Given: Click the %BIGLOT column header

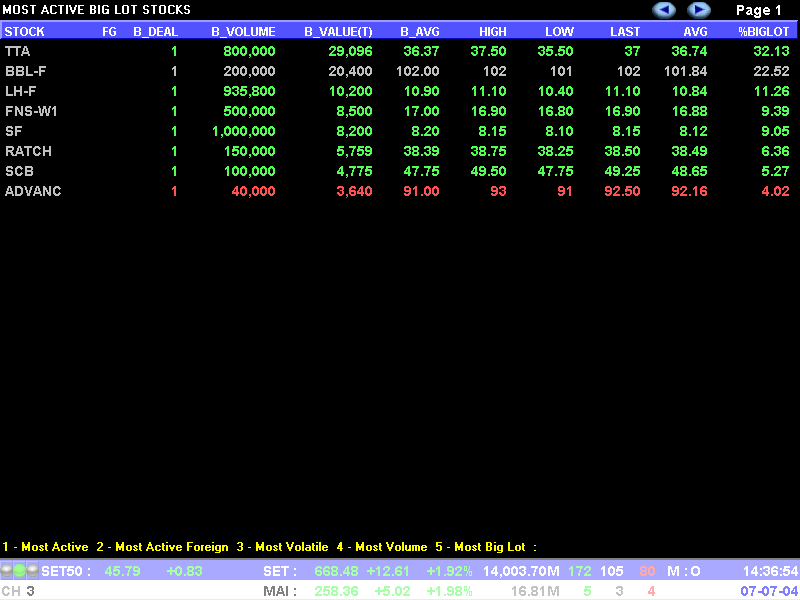Looking at the screenshot, I should click(x=764, y=32).
